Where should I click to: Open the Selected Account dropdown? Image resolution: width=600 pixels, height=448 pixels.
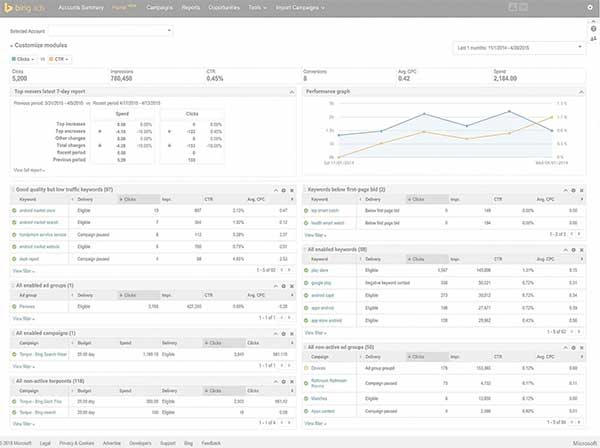(x=89, y=30)
